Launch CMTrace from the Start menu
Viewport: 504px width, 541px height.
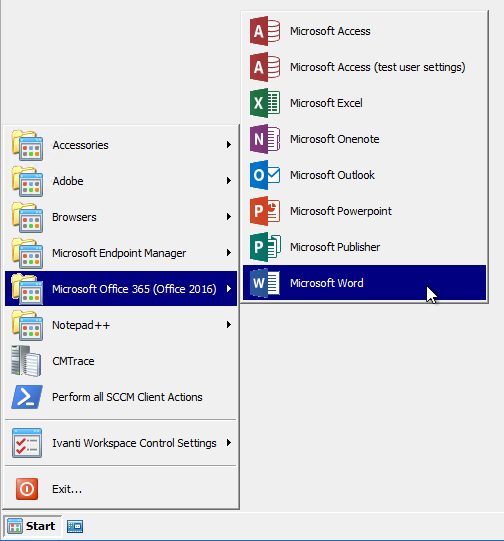tap(121, 361)
